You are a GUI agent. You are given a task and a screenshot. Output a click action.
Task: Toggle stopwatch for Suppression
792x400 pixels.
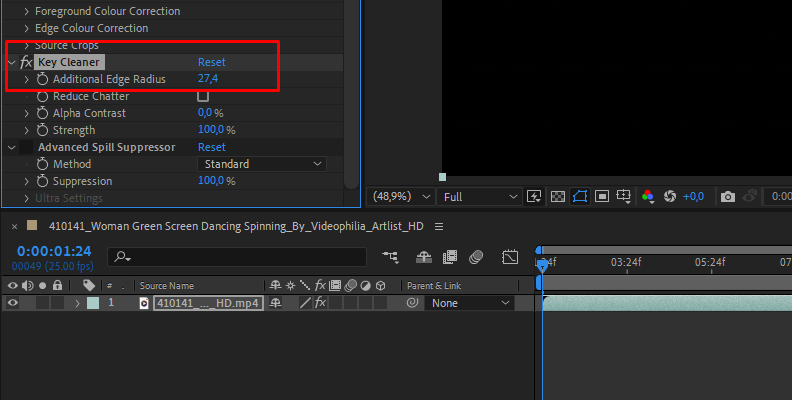point(42,181)
